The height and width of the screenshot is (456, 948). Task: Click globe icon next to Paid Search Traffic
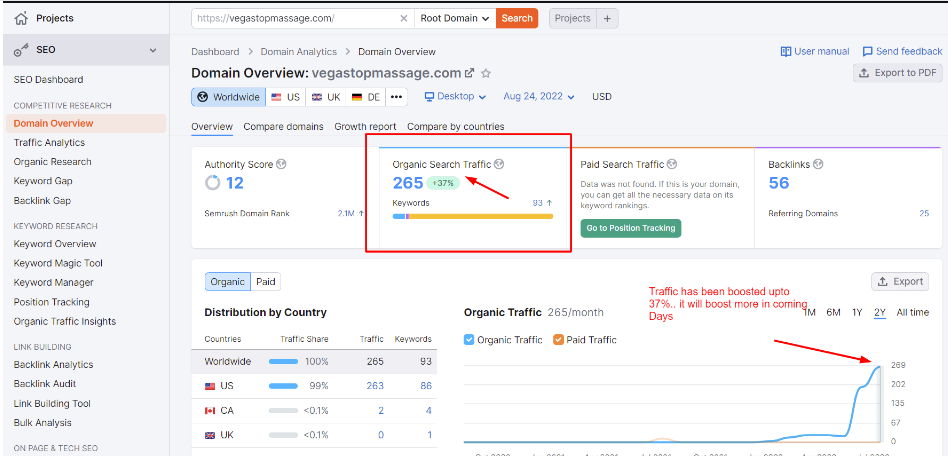coord(672,164)
